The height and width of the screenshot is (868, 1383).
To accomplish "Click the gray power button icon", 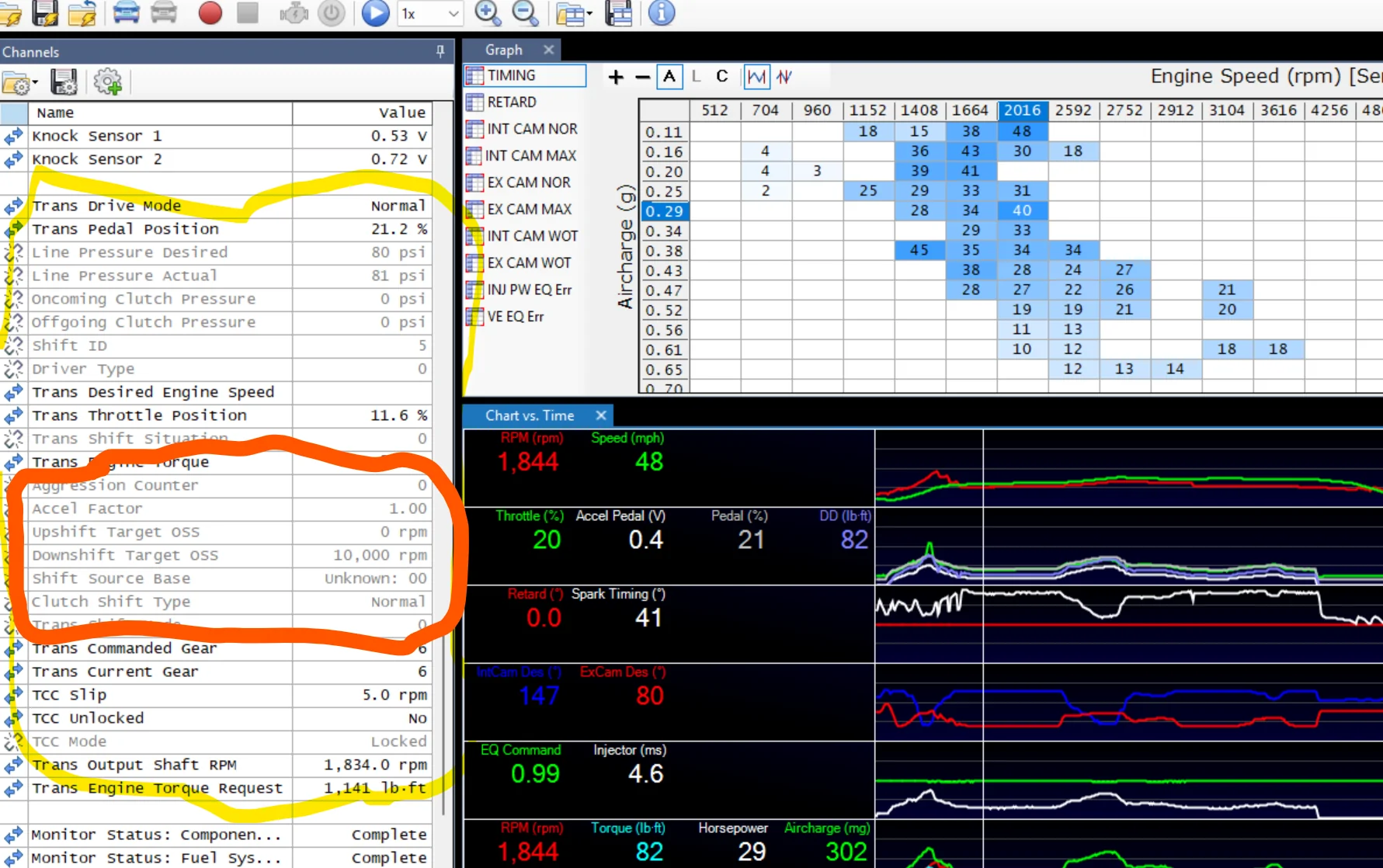I will (x=332, y=13).
